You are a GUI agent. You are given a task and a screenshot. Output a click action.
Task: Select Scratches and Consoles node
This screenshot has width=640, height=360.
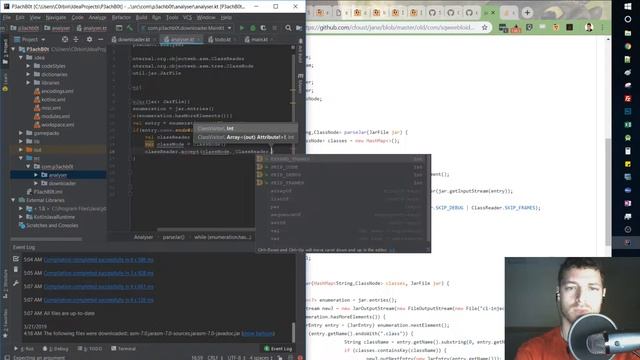click(49, 225)
